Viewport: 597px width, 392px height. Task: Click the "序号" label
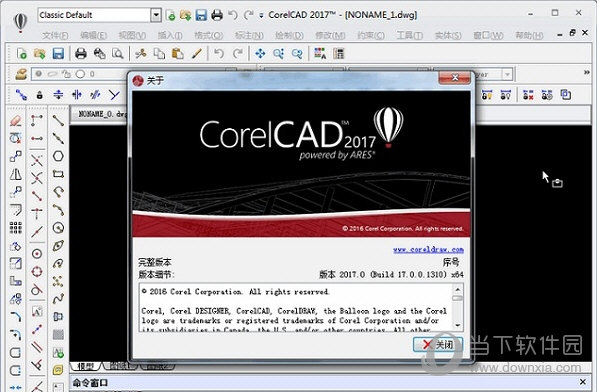[x=451, y=262]
